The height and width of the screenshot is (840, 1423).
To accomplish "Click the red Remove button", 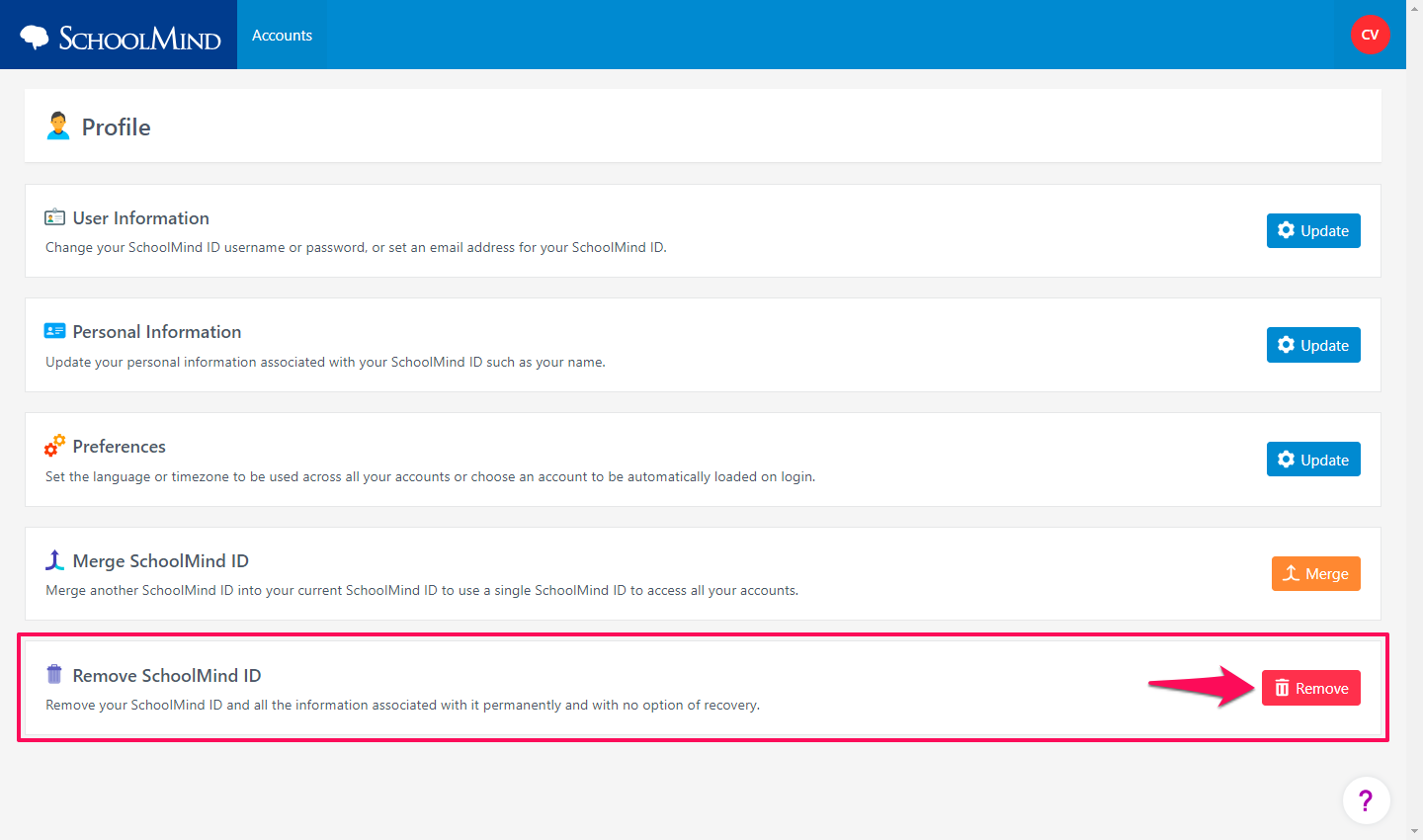I will point(1311,688).
